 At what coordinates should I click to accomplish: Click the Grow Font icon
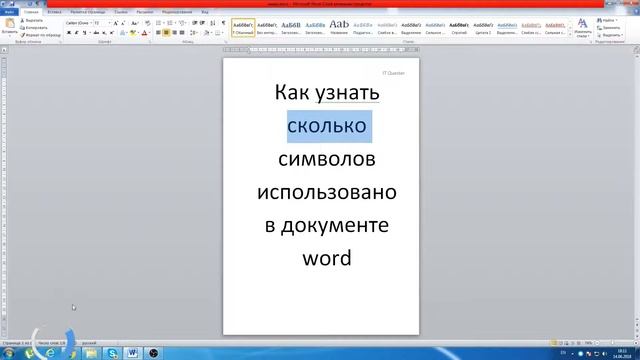coord(116,23)
